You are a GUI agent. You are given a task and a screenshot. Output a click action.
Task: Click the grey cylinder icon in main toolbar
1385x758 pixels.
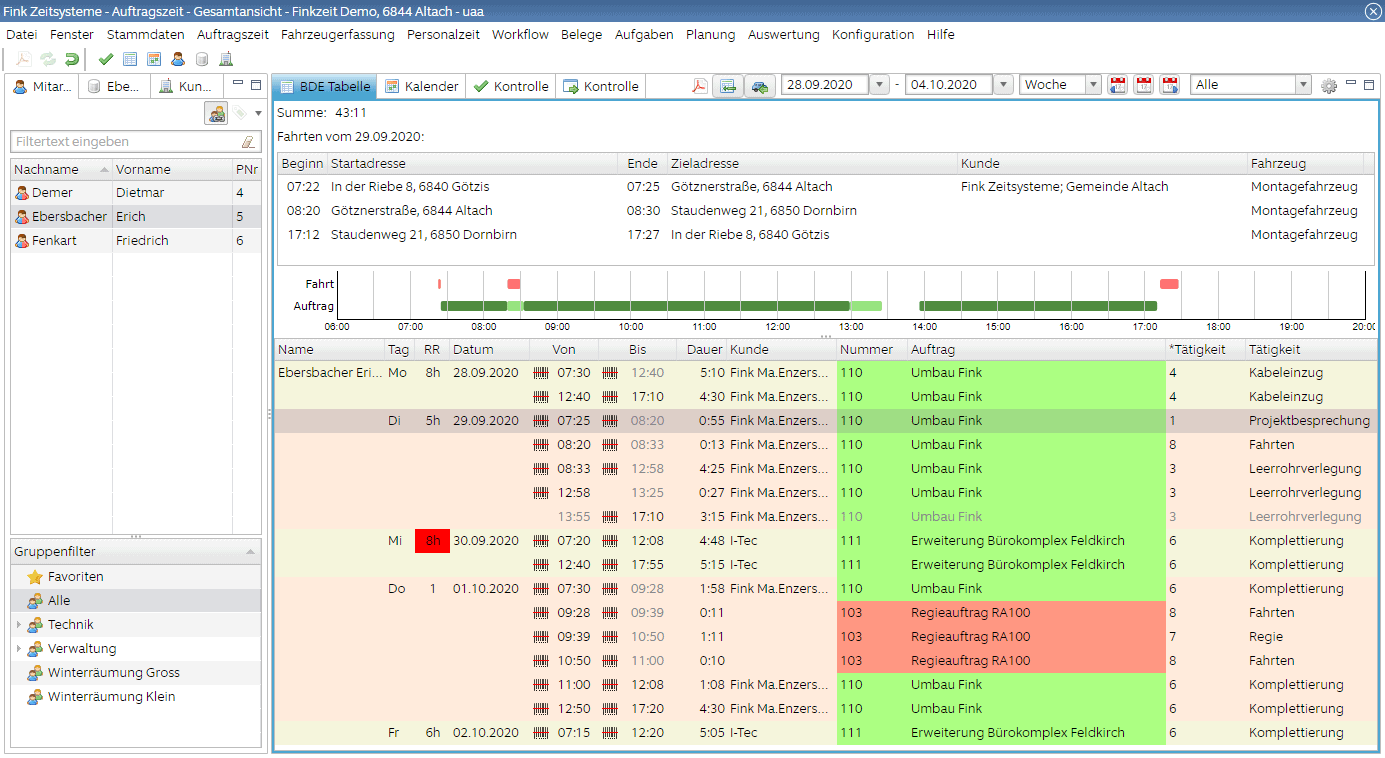tap(202, 59)
